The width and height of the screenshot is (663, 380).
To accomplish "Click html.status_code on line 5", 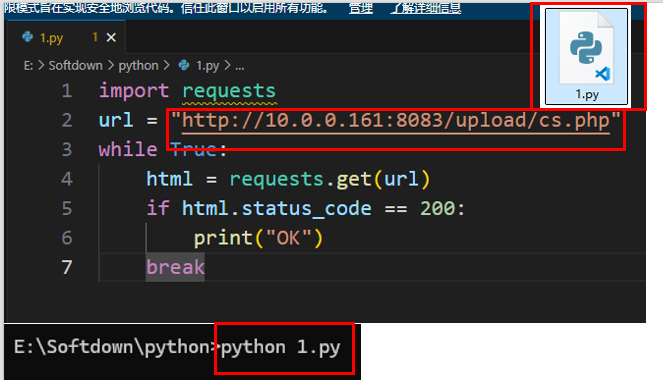I will 277,208.
